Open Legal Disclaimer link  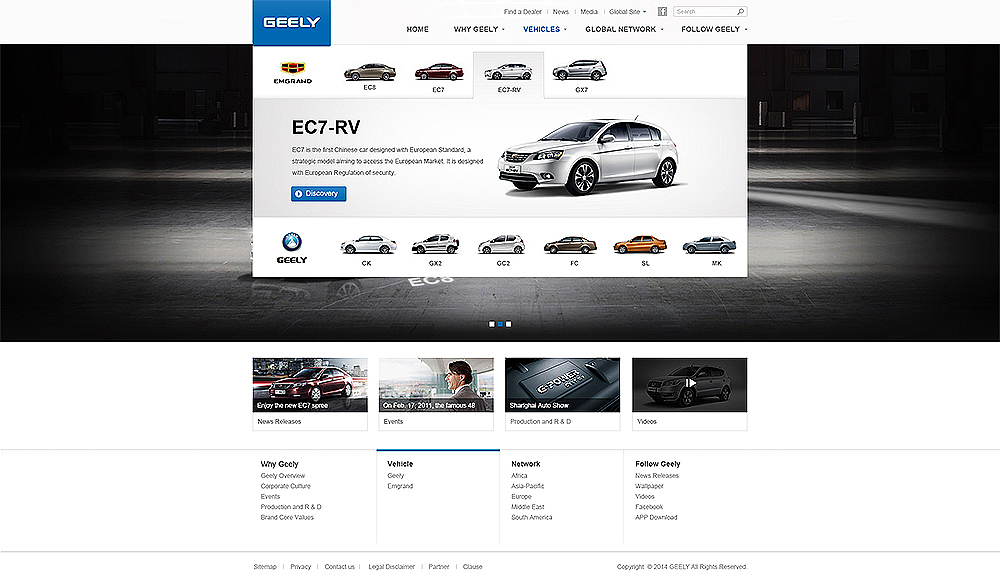(392, 567)
